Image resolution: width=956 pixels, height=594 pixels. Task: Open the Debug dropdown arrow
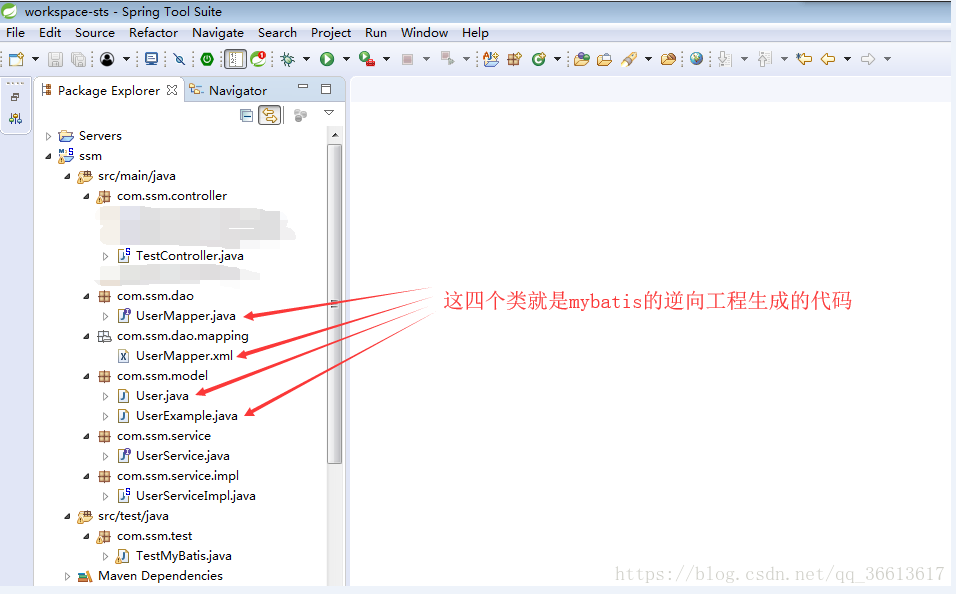coord(307,59)
